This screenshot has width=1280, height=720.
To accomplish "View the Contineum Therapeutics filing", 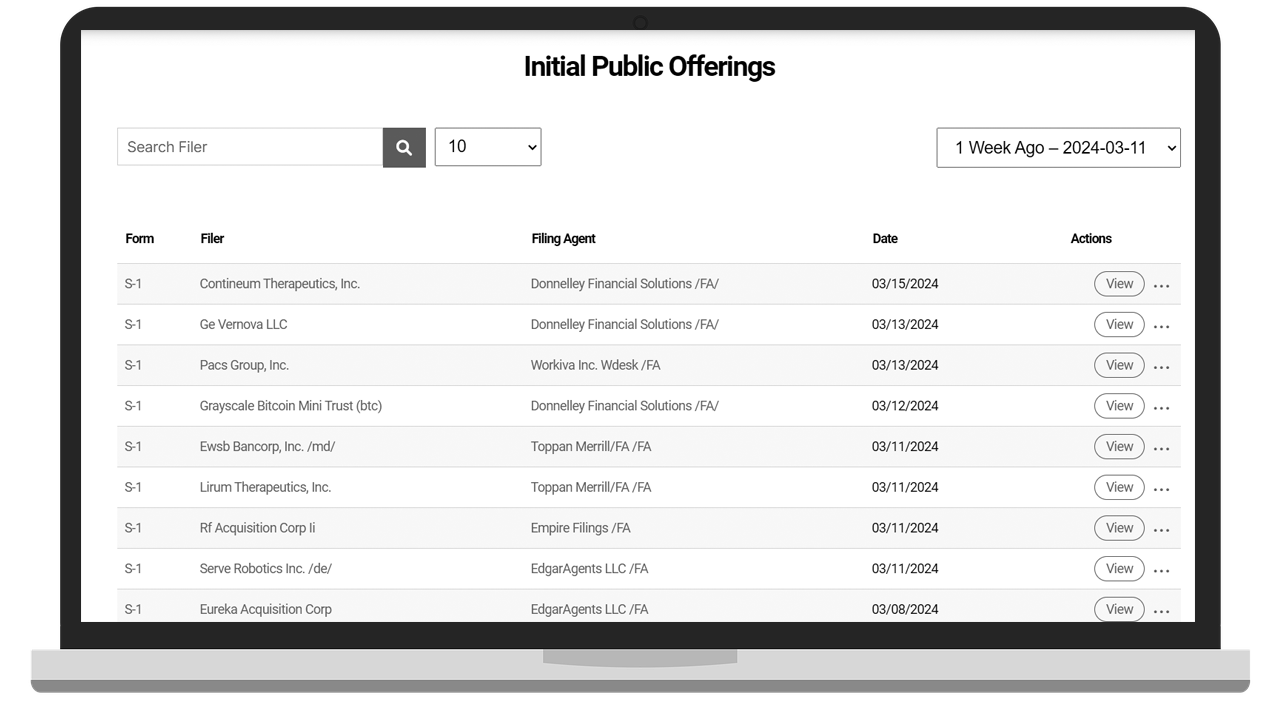I will click(x=1119, y=284).
